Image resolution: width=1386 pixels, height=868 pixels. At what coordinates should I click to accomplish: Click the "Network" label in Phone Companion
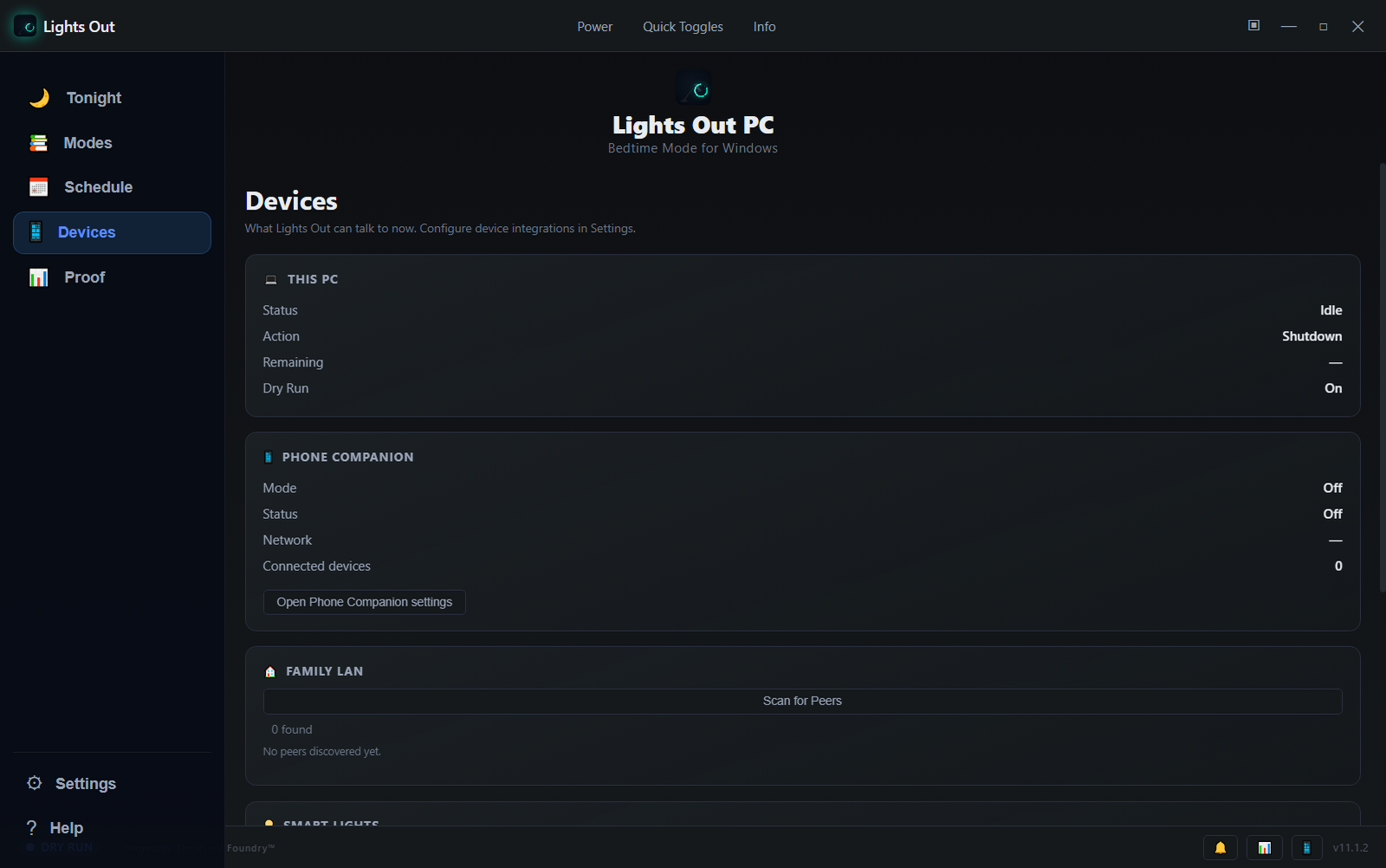(x=288, y=540)
